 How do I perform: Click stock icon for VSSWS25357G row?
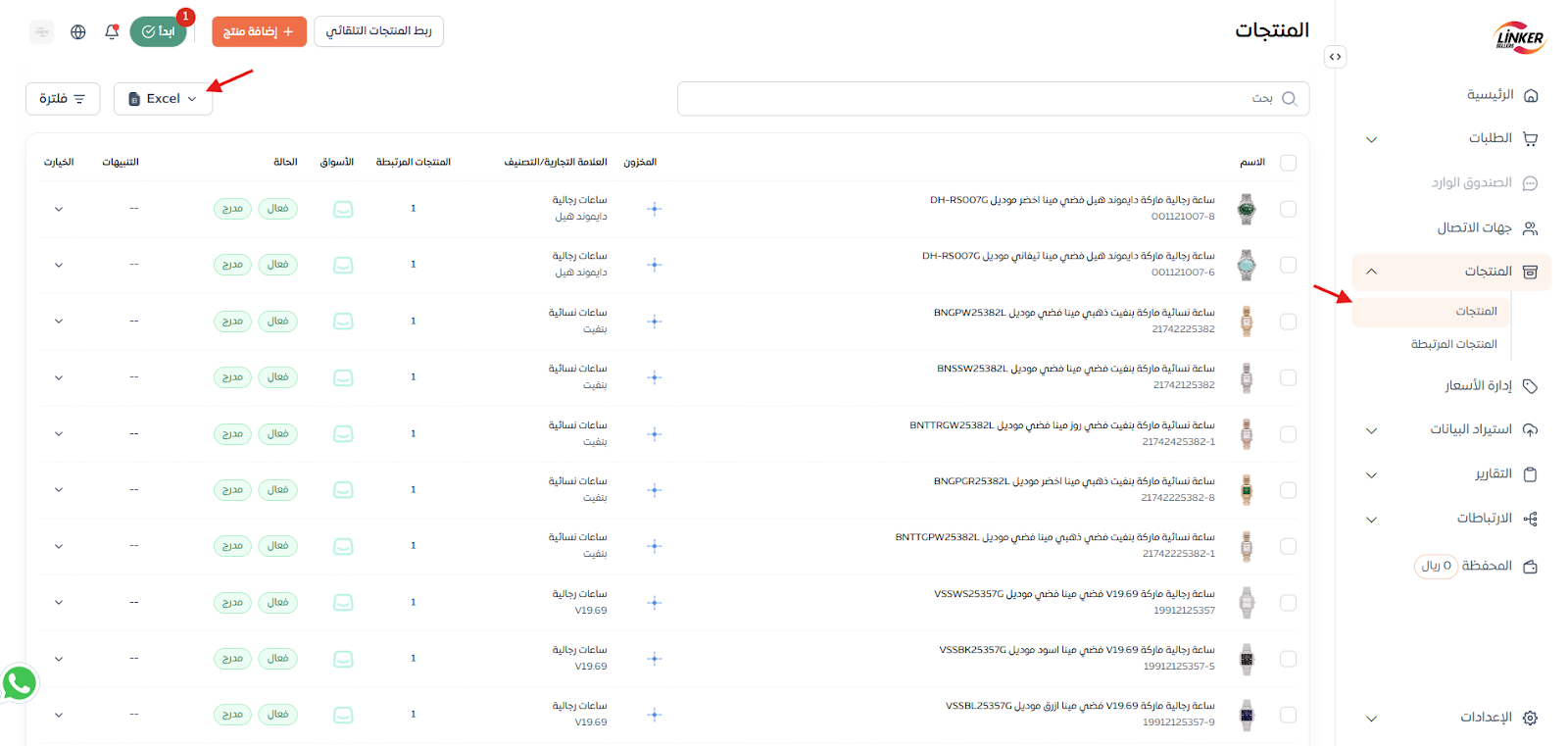click(655, 602)
